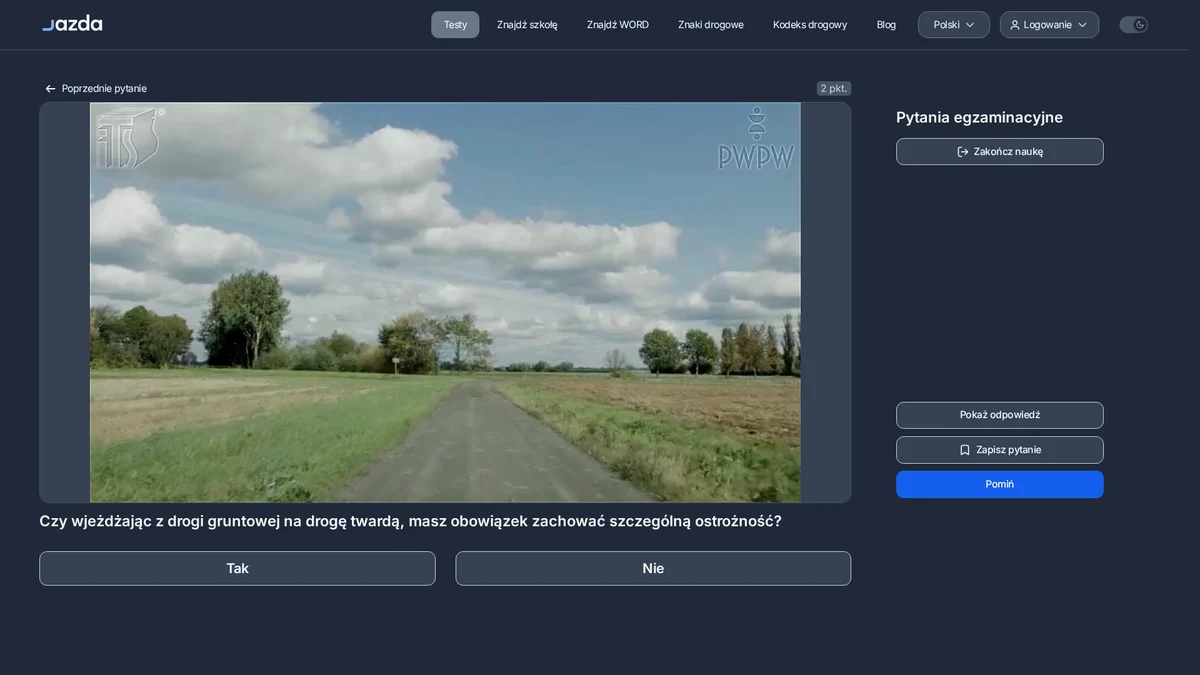Visit the Blog page
The width and height of the screenshot is (1200, 675).
tap(886, 25)
